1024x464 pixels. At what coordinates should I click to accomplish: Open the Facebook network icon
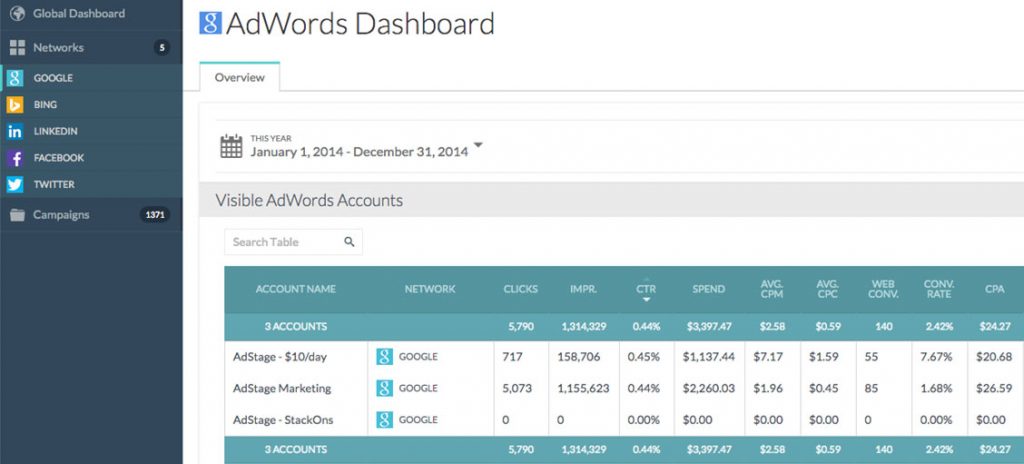[15, 158]
